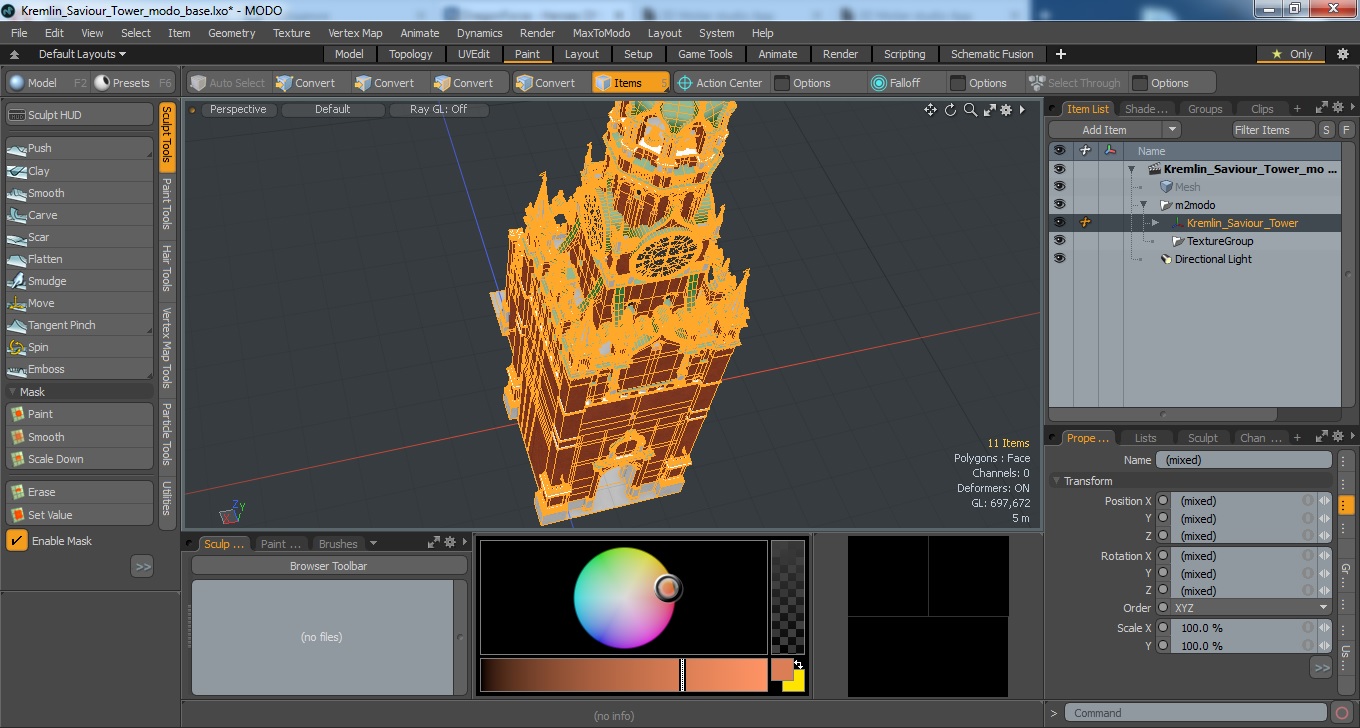This screenshot has width=1360, height=728.
Task: Switch to the Game Tools layout tab
Action: pos(705,54)
